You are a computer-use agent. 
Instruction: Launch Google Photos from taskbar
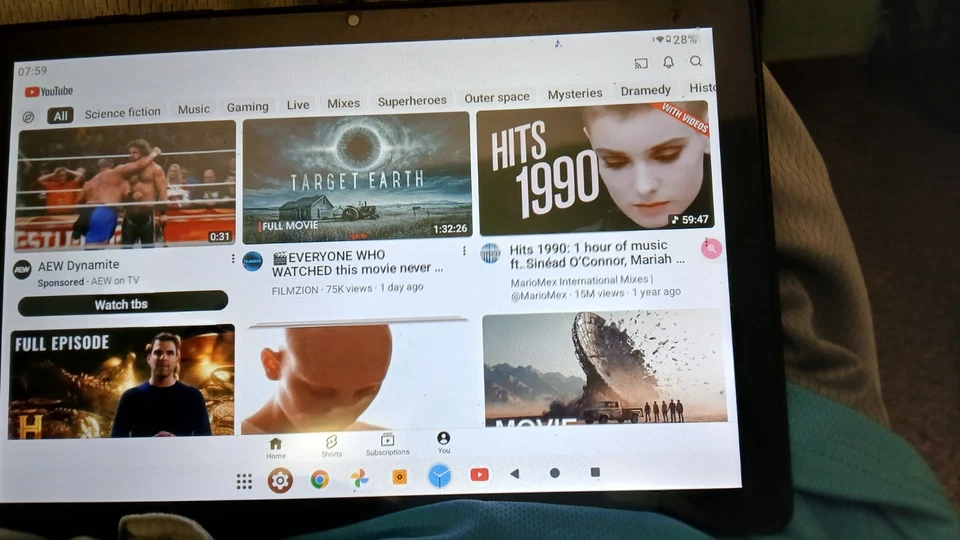tap(359, 478)
